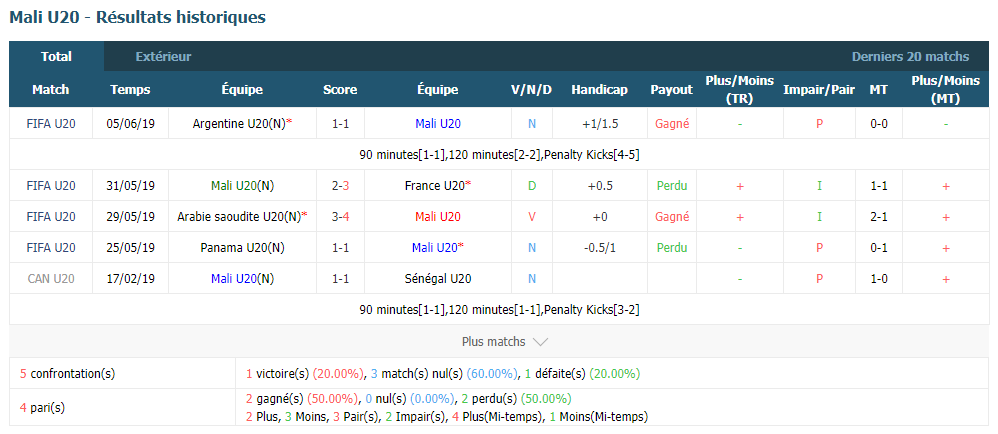Click the Penalty Kicks[3-2] detail line

[500, 310]
